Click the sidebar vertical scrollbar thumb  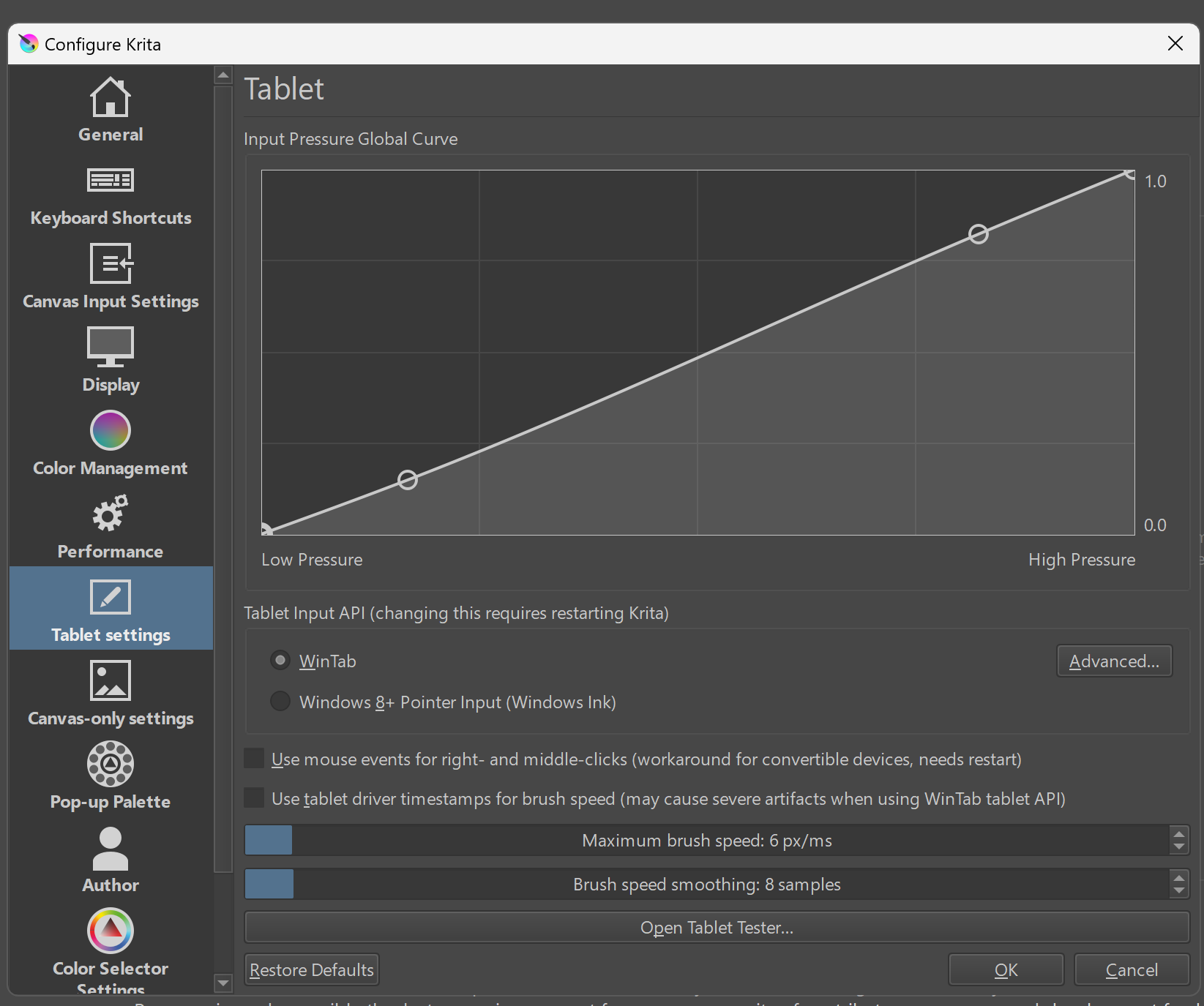[x=223, y=479]
